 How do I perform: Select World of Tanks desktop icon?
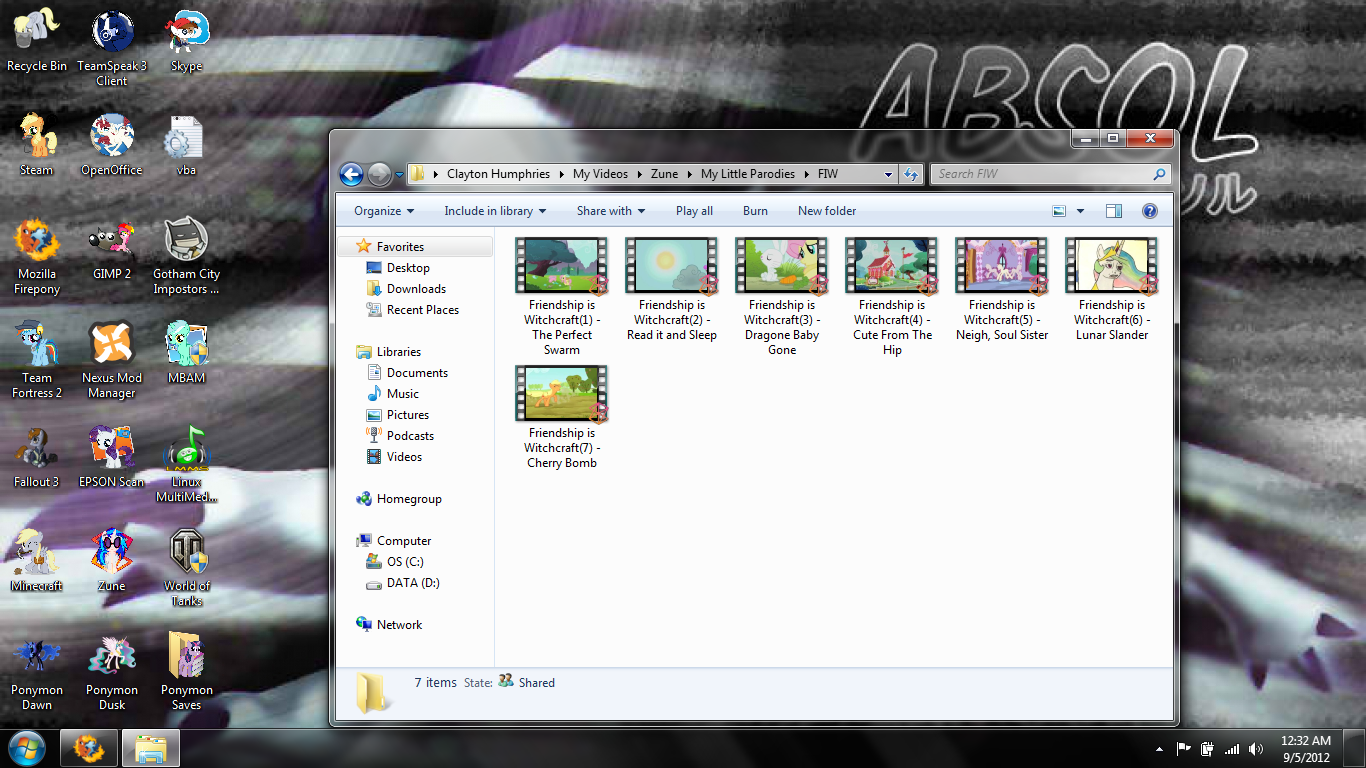click(187, 568)
